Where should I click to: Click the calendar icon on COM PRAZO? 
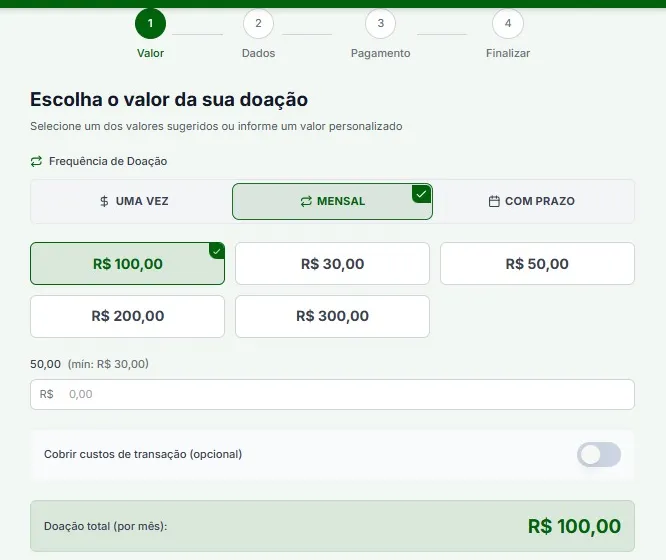[494, 201]
